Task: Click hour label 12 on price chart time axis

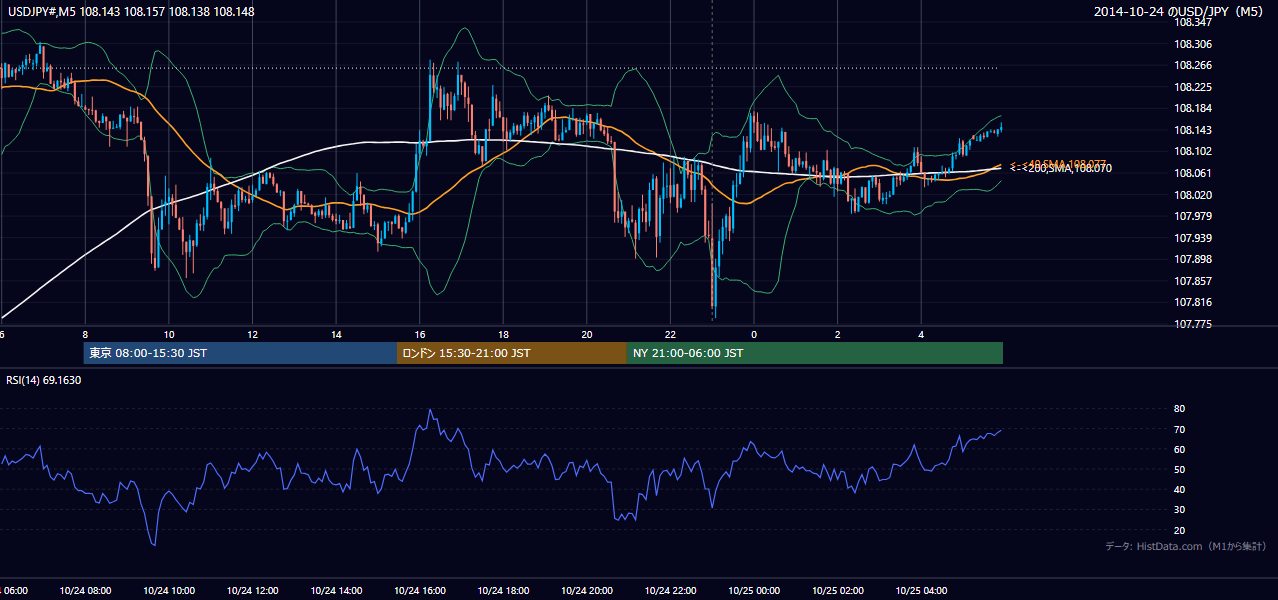Action: coord(253,334)
